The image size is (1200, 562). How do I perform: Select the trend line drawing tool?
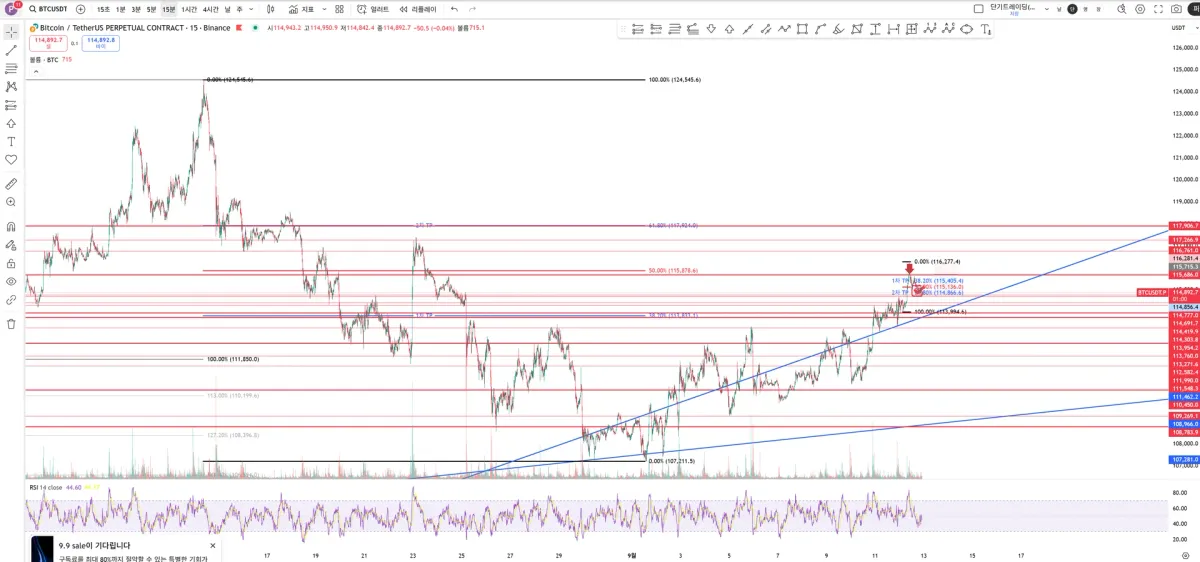11,50
